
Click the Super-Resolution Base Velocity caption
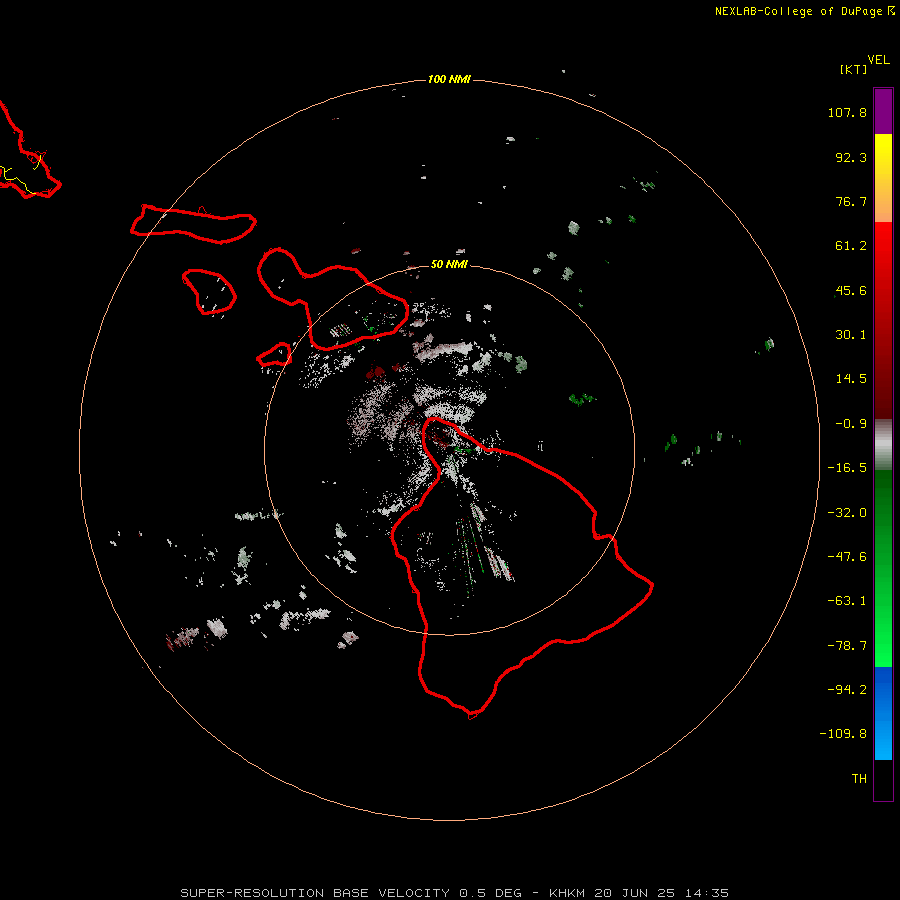[455, 893]
